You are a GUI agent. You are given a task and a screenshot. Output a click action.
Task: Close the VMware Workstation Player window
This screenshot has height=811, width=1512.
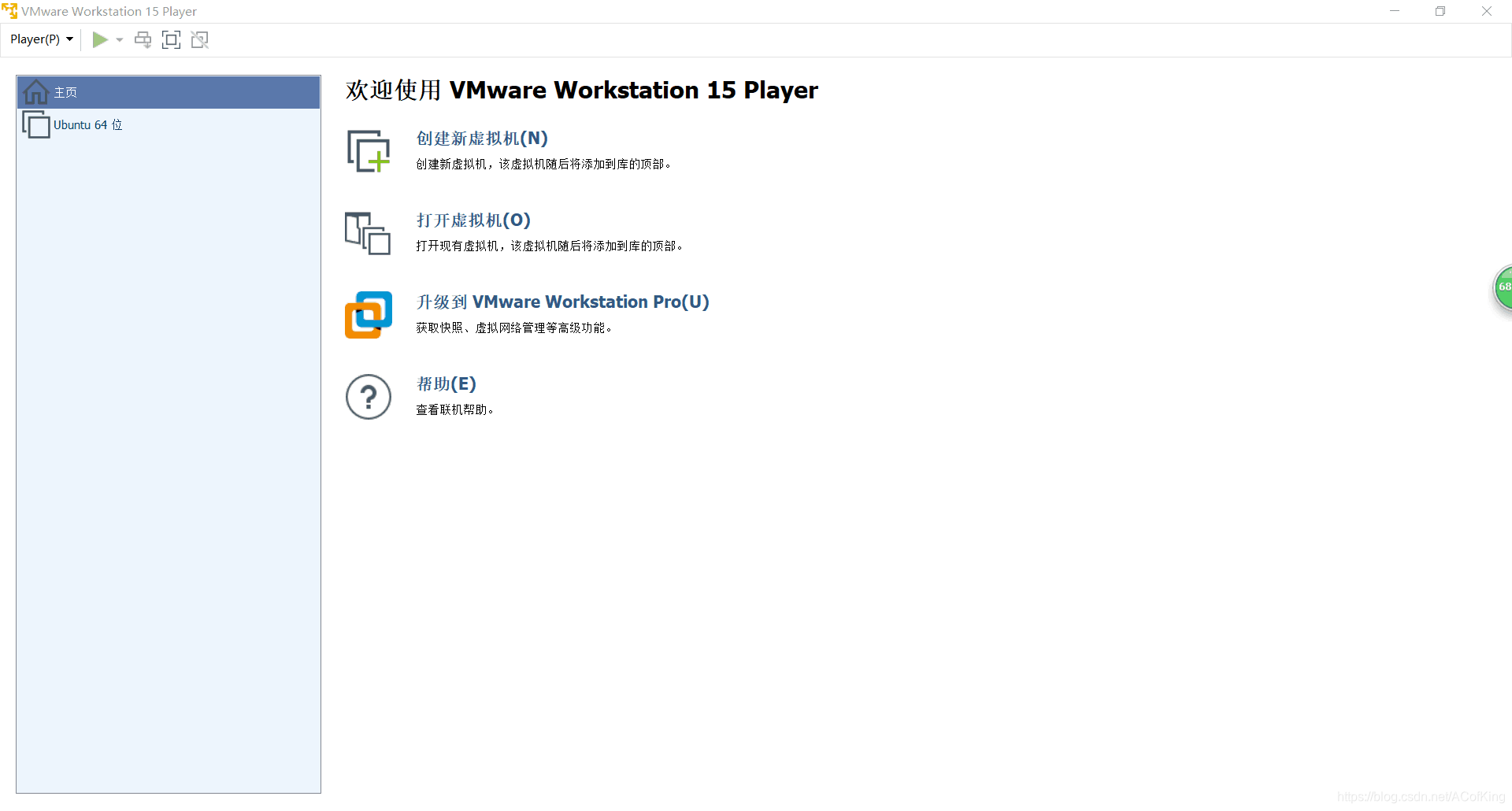(x=1487, y=11)
